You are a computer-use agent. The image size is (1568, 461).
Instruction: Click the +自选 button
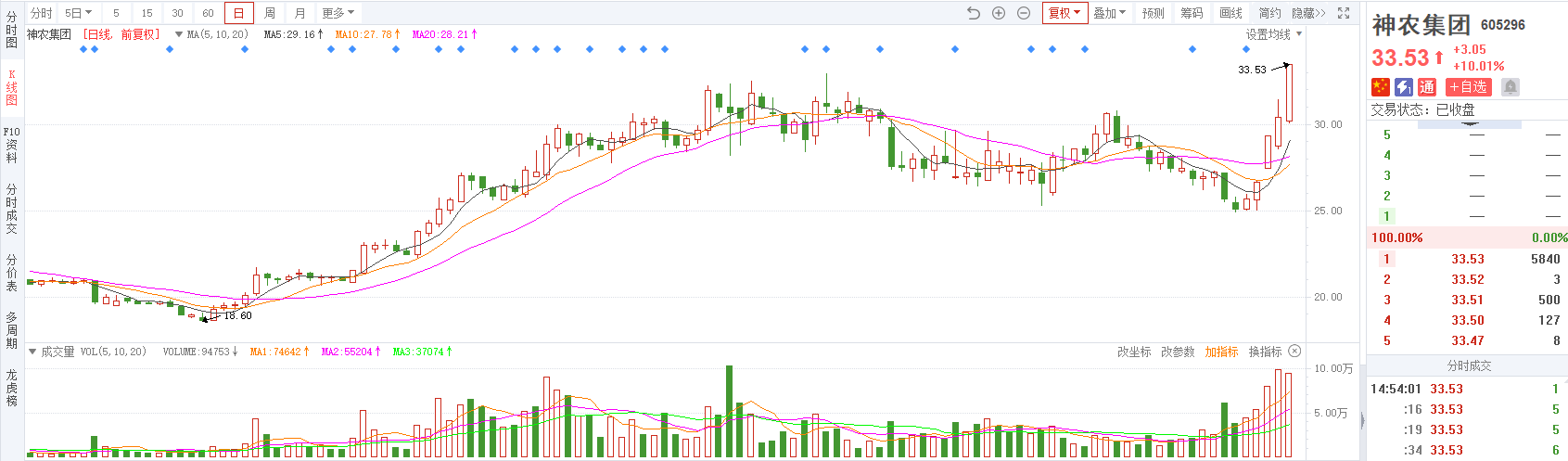click(x=1469, y=87)
